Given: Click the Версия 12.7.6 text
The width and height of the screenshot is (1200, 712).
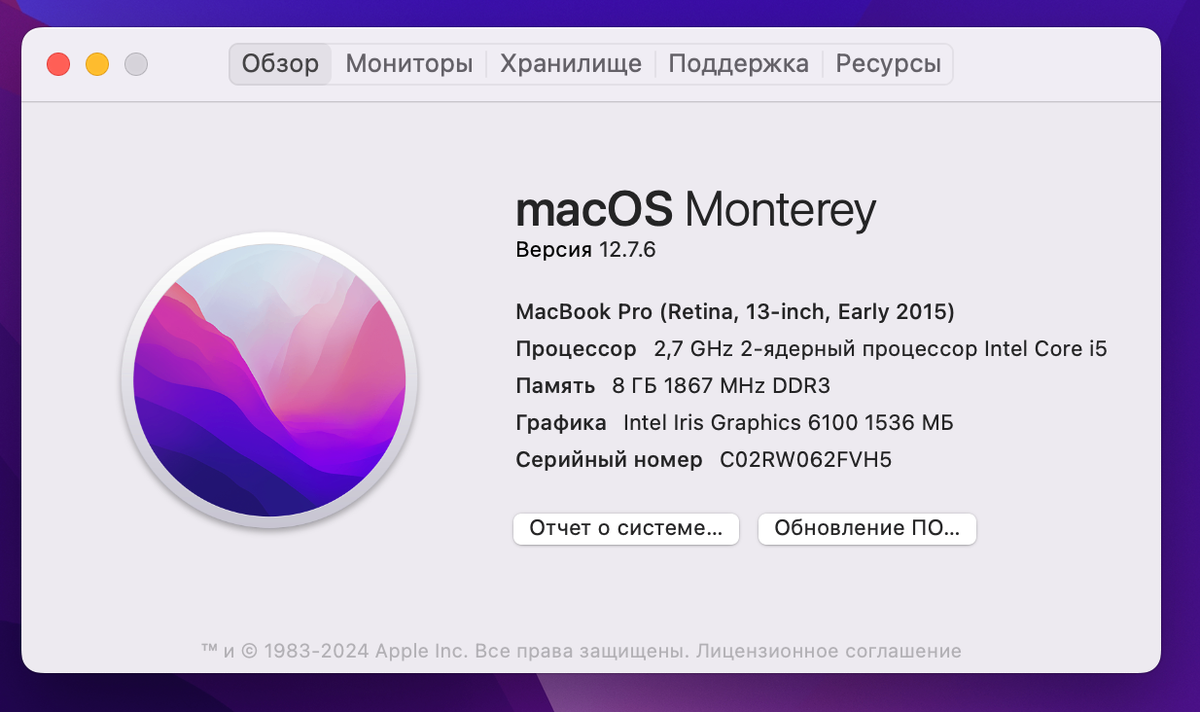Looking at the screenshot, I should tap(586, 250).
